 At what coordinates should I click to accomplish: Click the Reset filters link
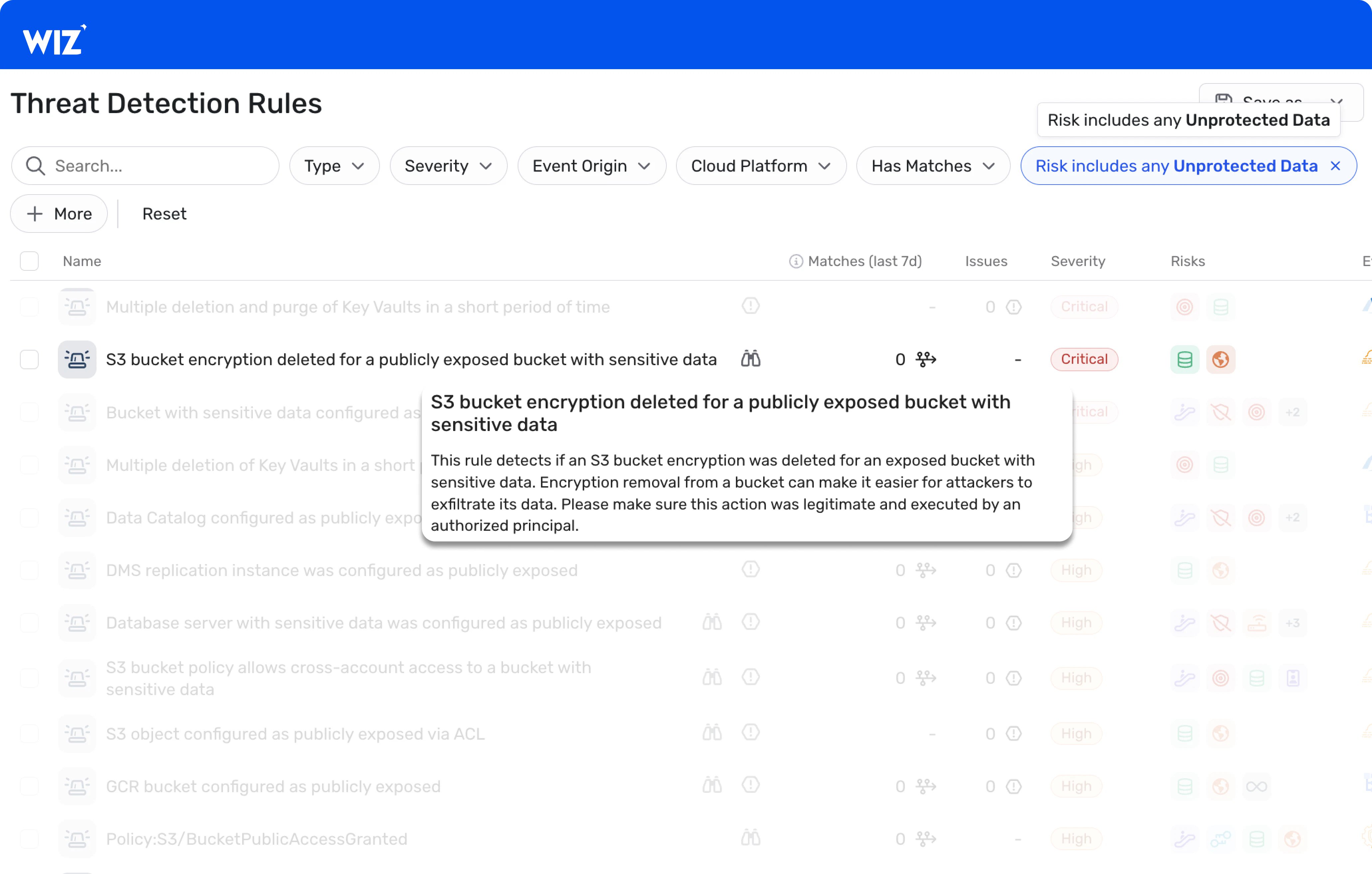(164, 214)
